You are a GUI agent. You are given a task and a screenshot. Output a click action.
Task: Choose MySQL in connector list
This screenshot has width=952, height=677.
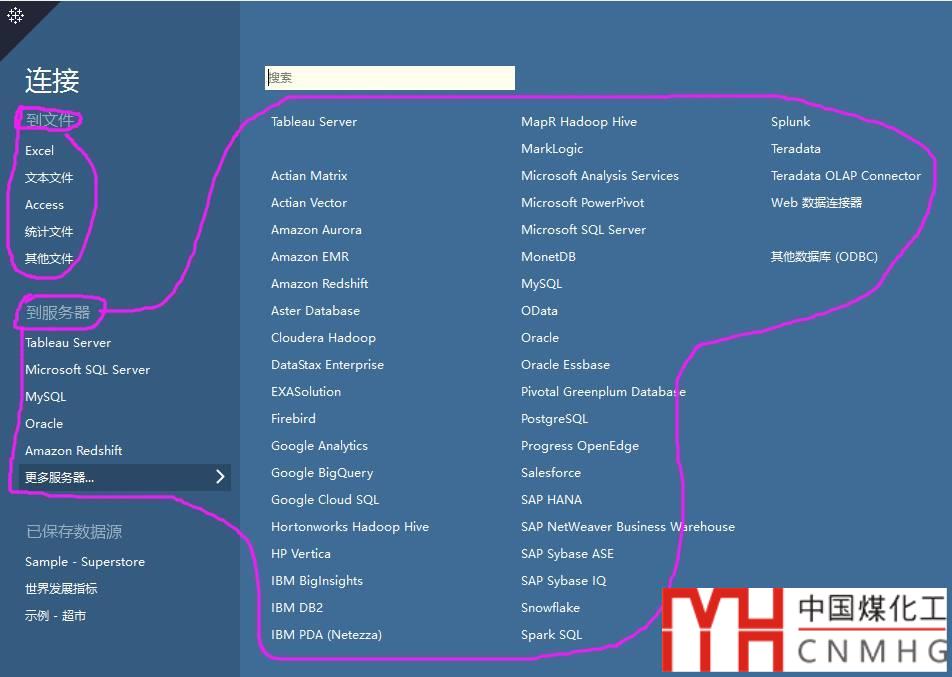pyautogui.click(x=542, y=284)
